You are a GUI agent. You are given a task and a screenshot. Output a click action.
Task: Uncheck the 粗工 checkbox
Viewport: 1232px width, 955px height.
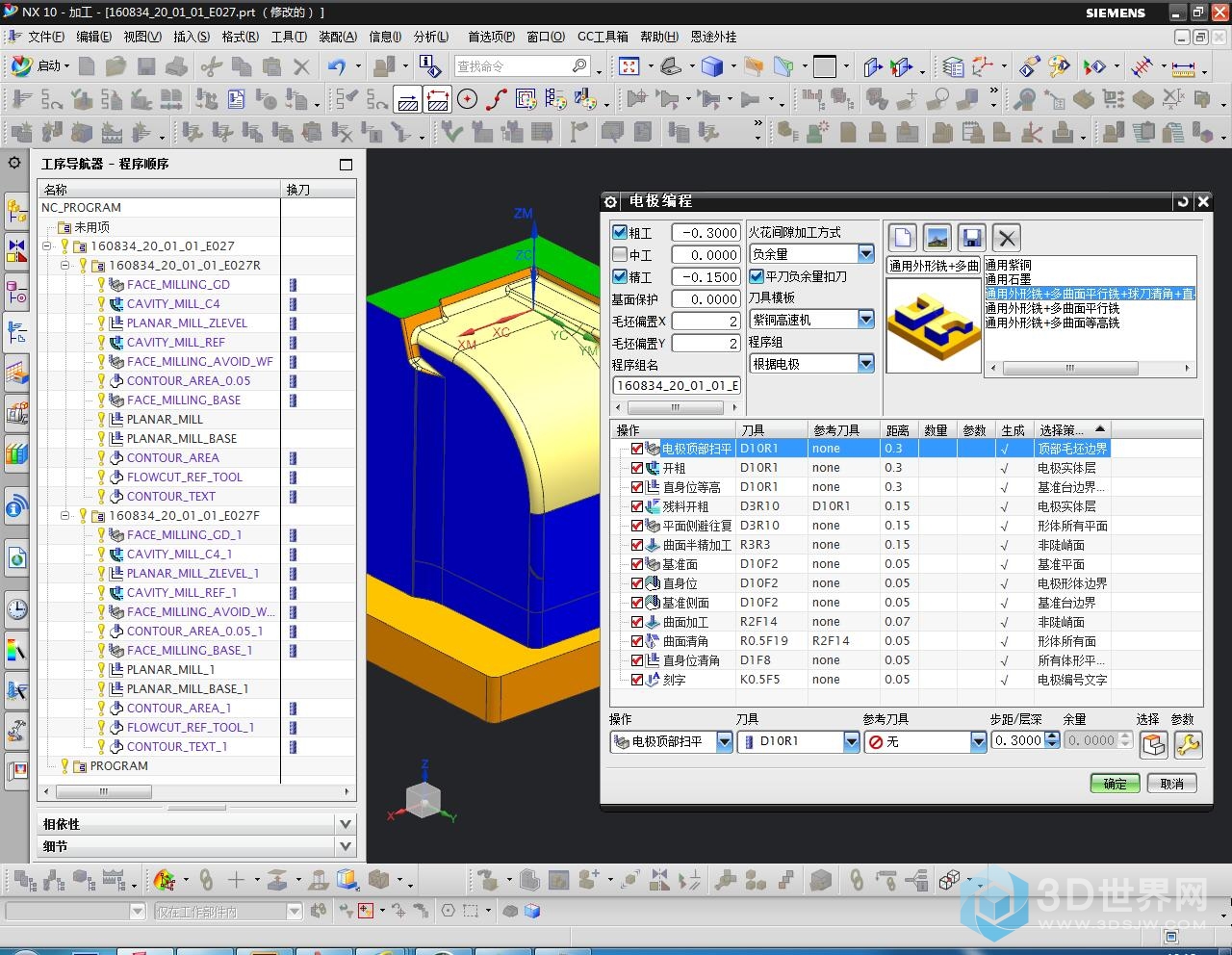[620, 232]
